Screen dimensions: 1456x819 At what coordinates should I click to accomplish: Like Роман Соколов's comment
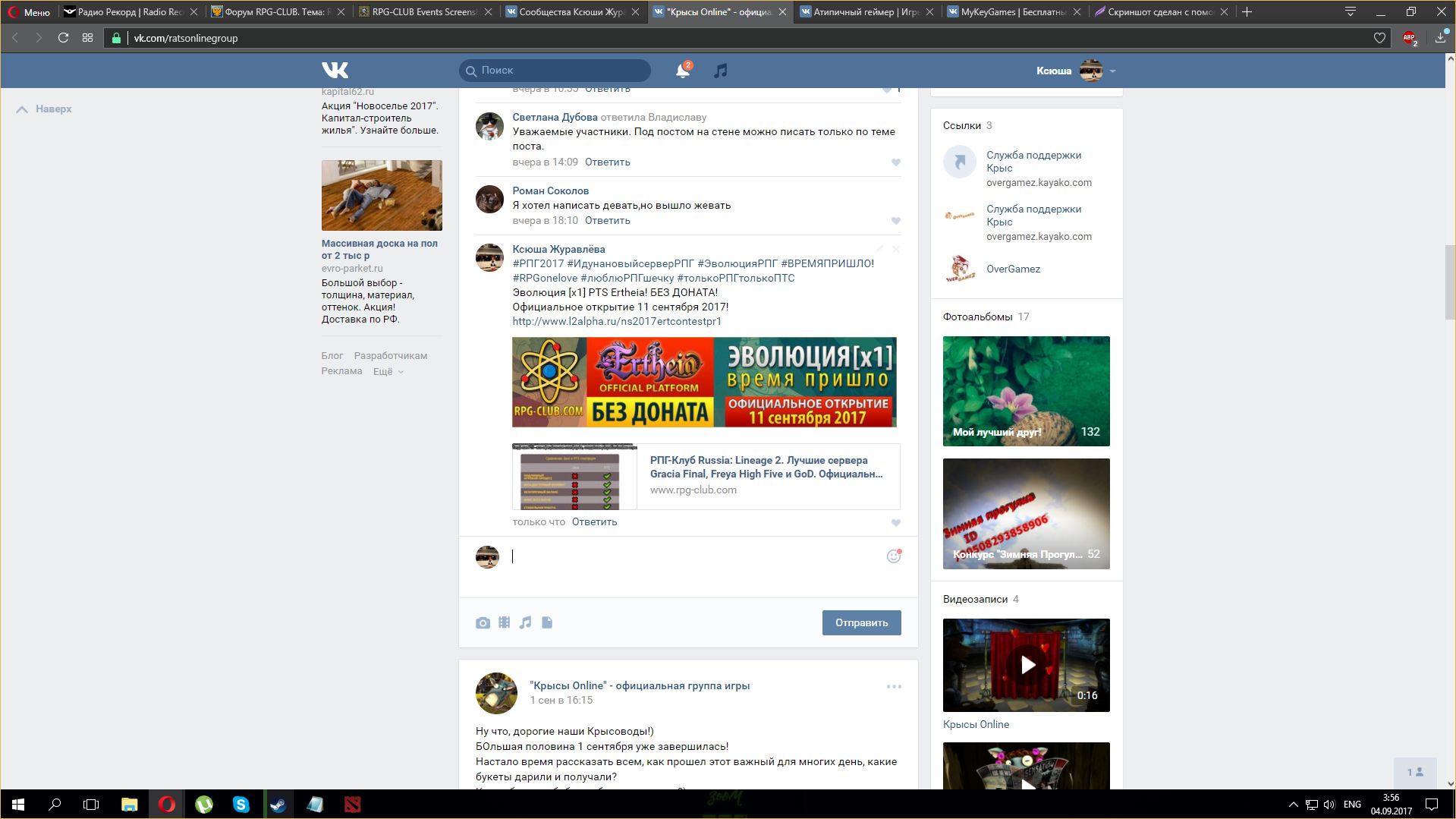(x=896, y=221)
